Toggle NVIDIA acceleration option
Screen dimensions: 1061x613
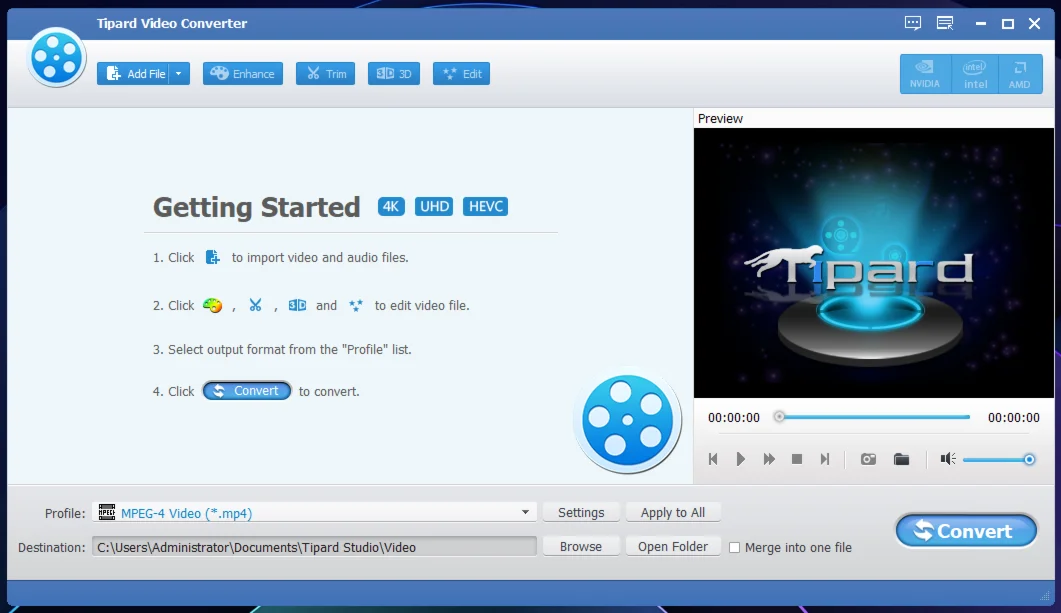coord(924,74)
